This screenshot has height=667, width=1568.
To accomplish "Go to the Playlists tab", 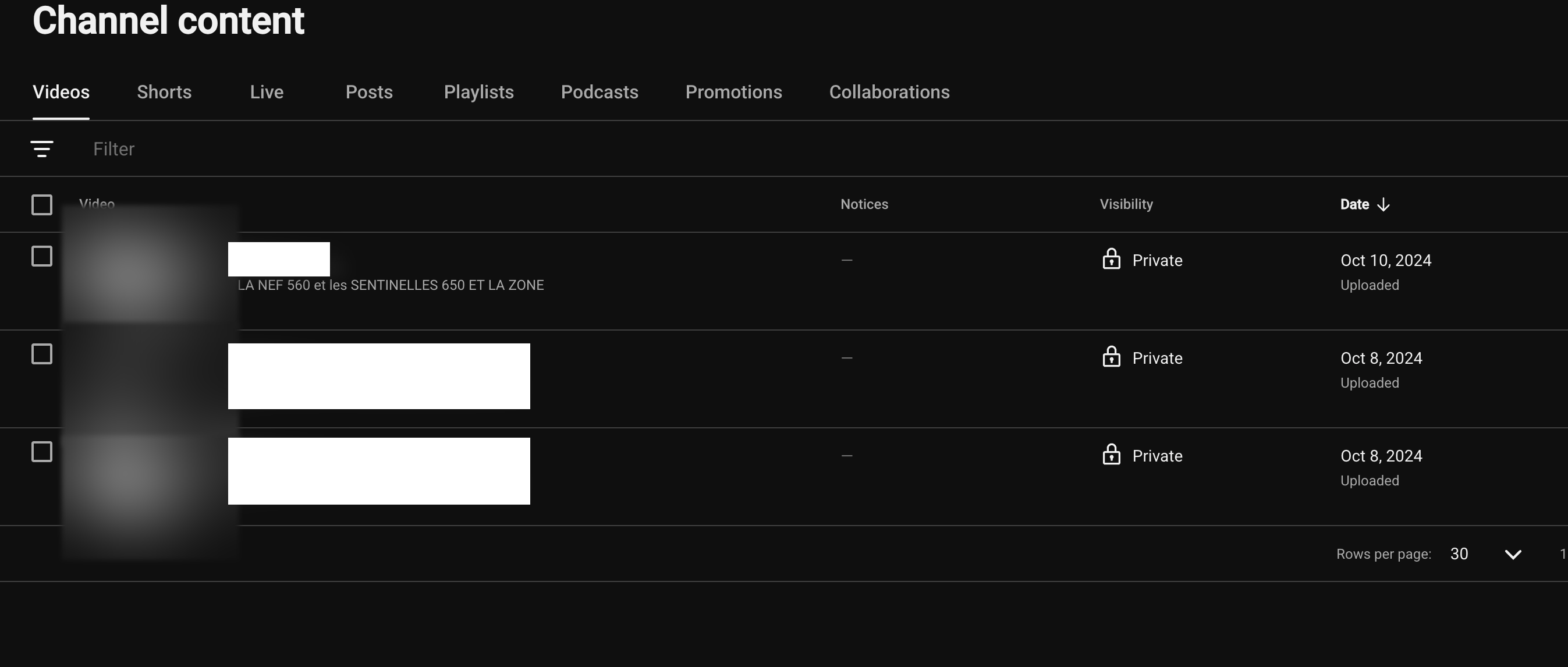I will pos(479,92).
